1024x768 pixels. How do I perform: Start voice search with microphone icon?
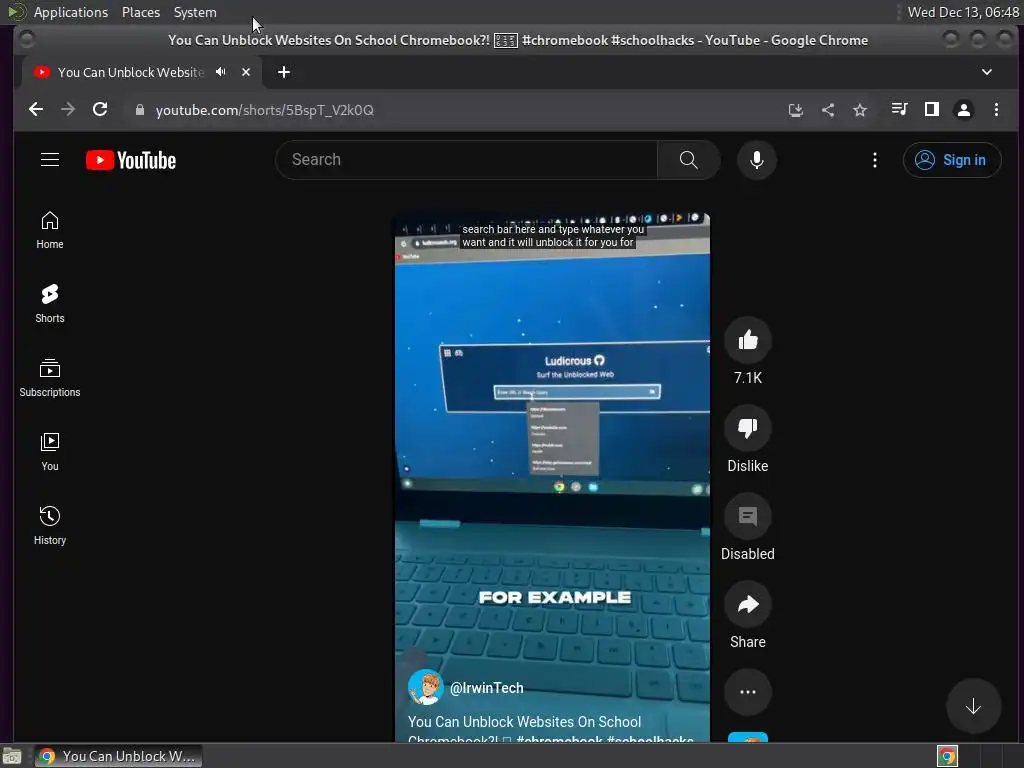[x=756, y=160]
